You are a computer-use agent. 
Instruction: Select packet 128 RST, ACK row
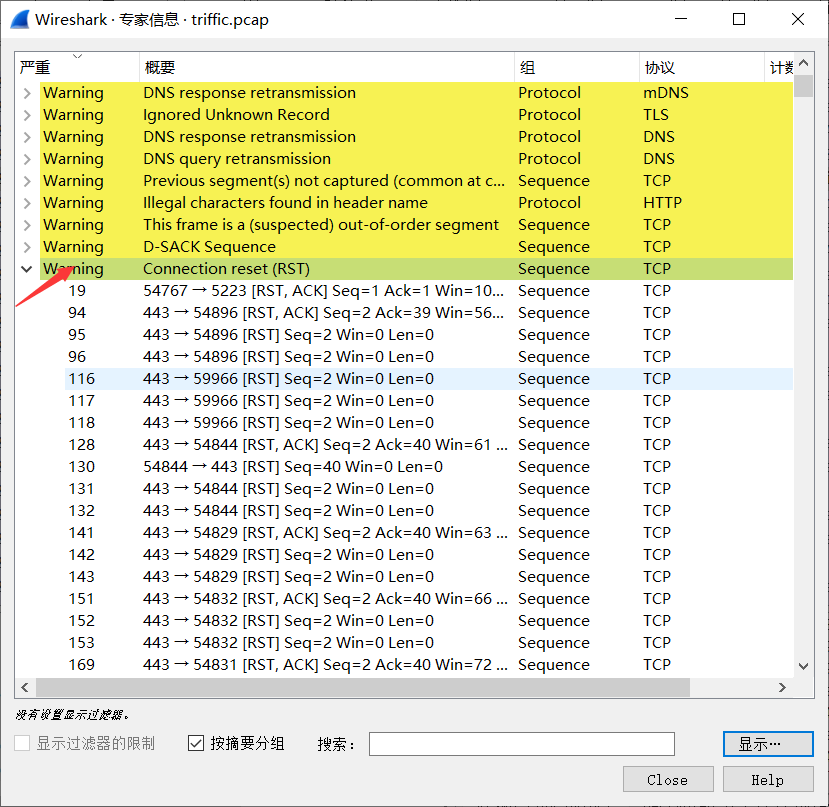coord(429,445)
